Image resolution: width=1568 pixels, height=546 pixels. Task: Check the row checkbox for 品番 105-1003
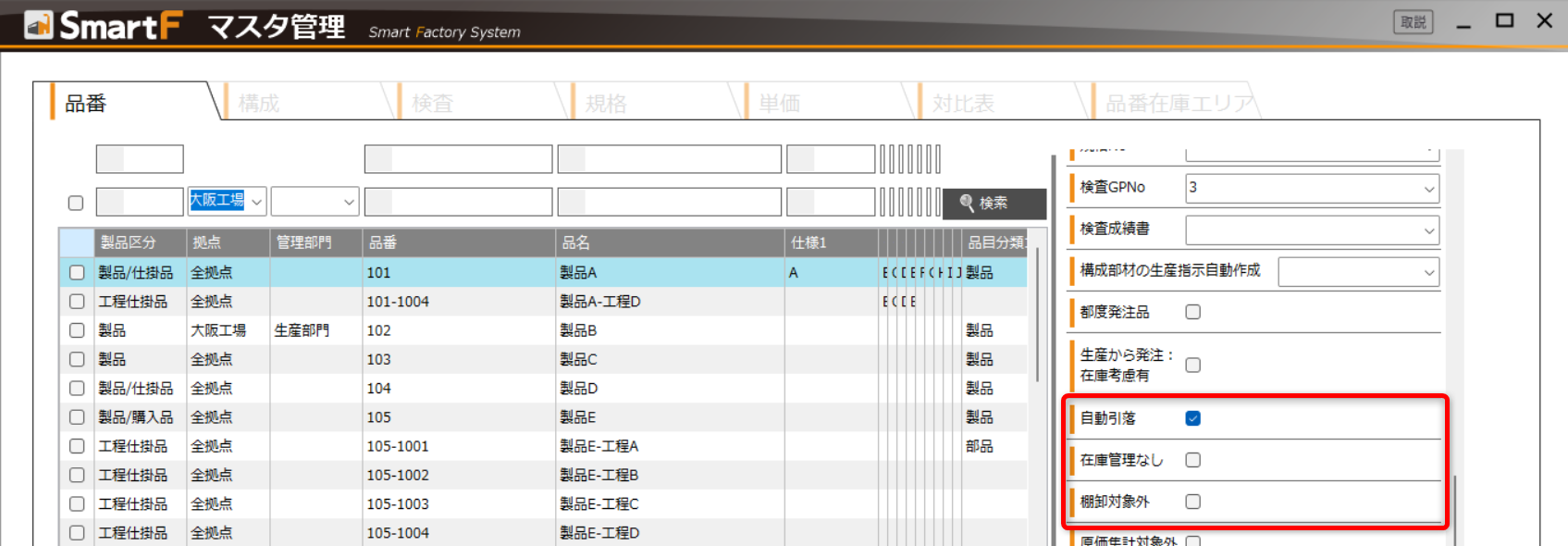[77, 504]
